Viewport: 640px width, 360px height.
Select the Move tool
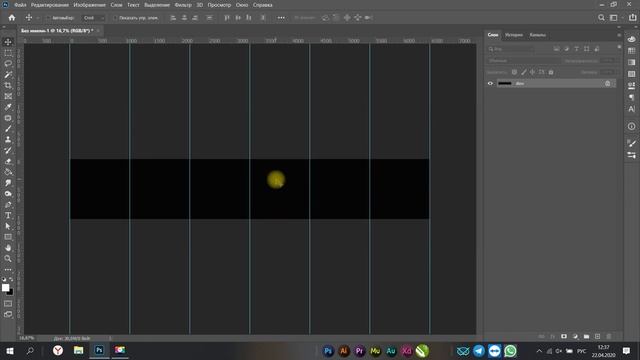coord(8,42)
